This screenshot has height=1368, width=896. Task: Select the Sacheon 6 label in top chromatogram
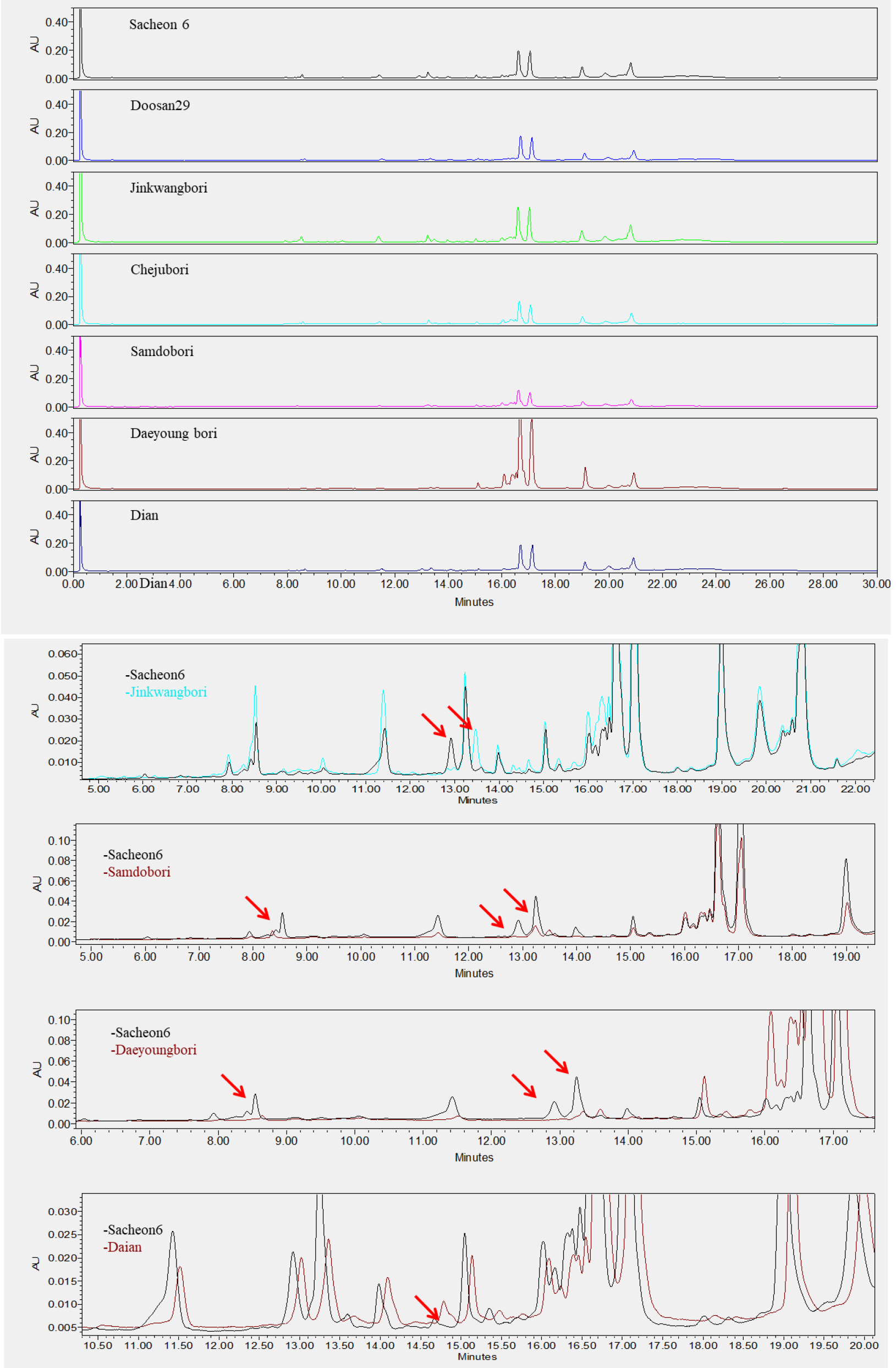[159, 25]
